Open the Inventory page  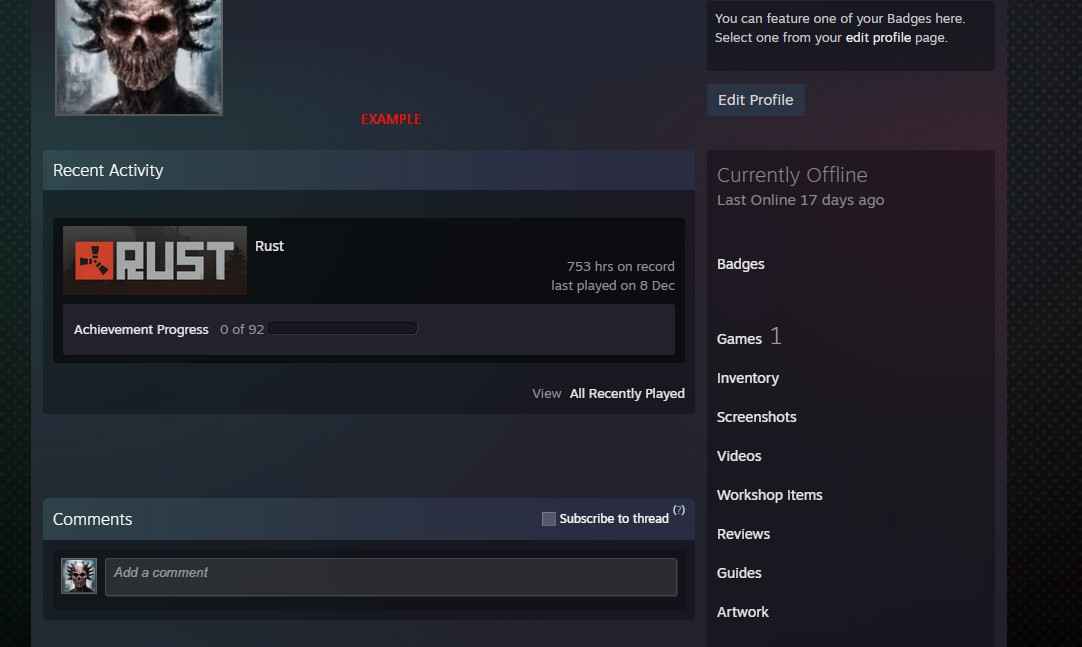pyautogui.click(x=747, y=378)
